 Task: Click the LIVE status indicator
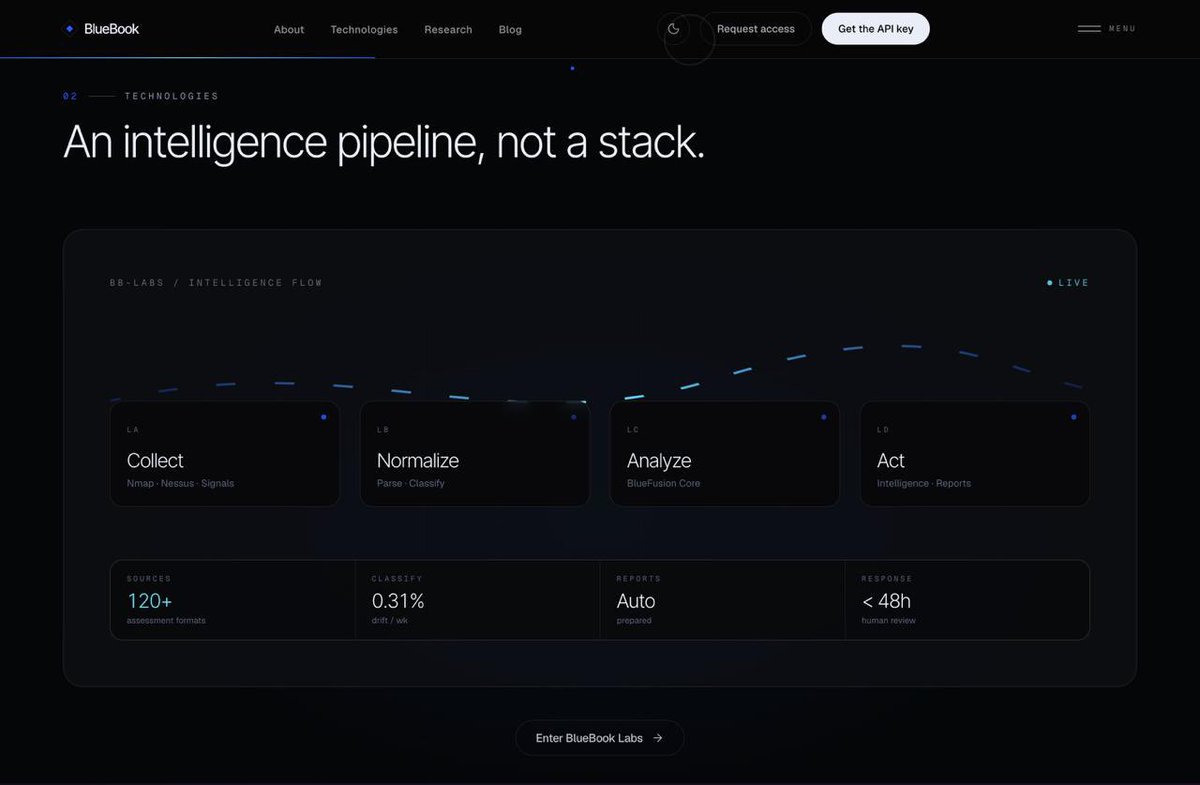point(1068,283)
